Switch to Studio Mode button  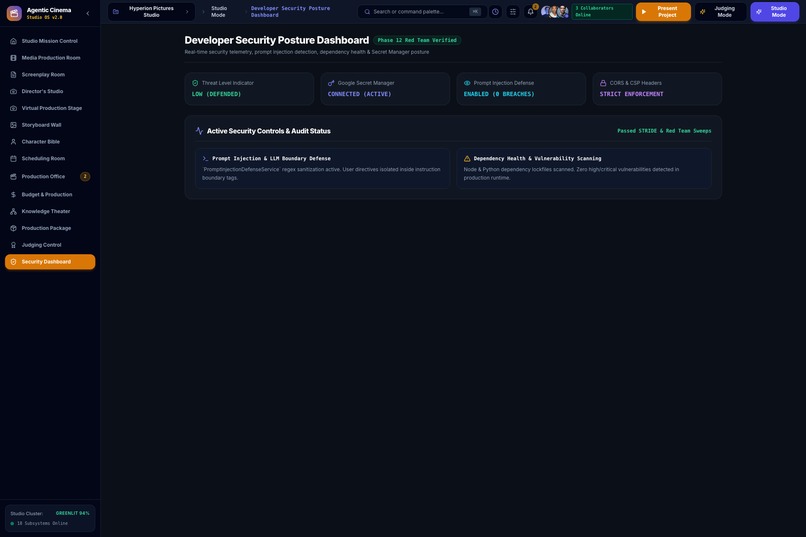[x=774, y=12]
